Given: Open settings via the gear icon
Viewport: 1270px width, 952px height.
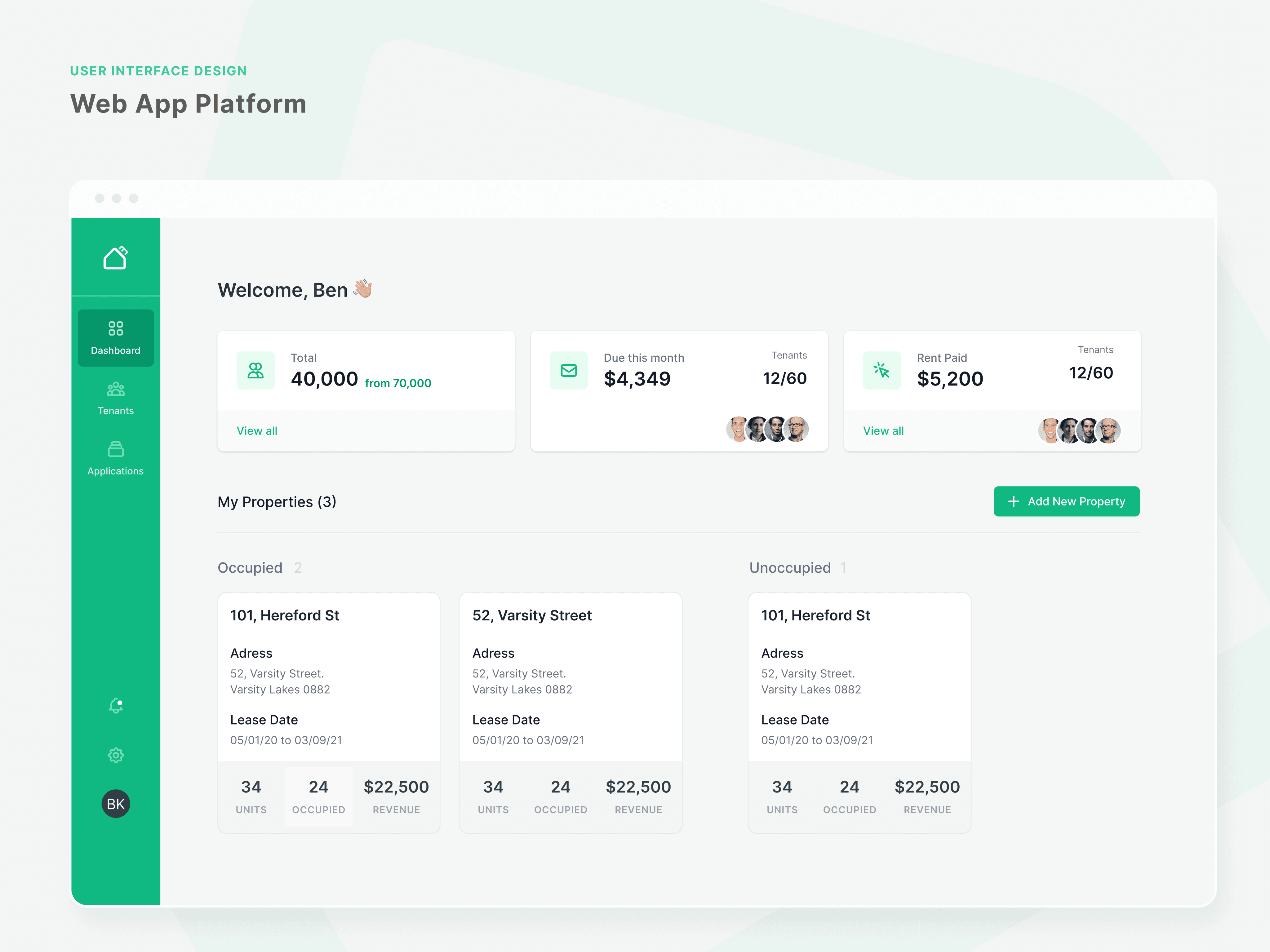Looking at the screenshot, I should (x=116, y=755).
